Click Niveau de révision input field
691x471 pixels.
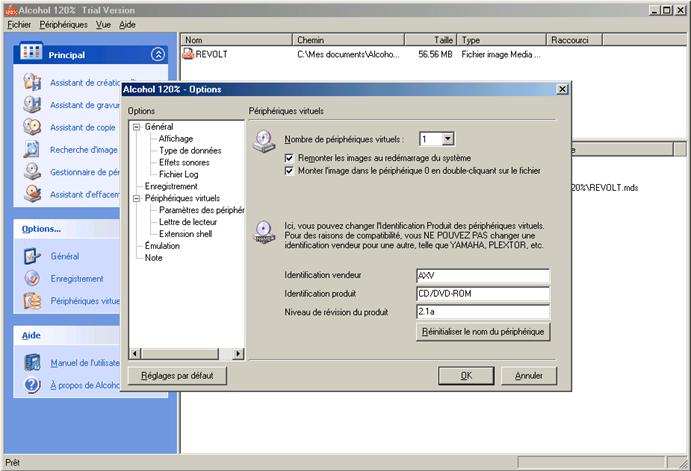pos(483,312)
